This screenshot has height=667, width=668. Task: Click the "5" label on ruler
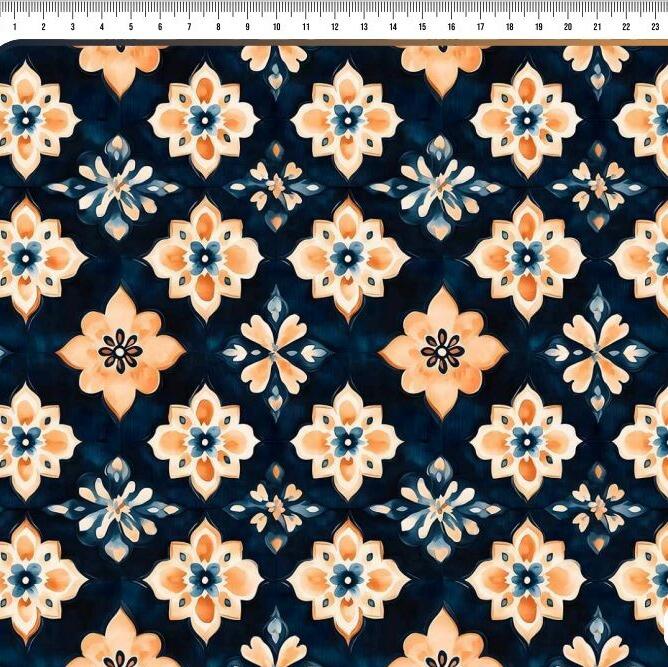tap(131, 27)
